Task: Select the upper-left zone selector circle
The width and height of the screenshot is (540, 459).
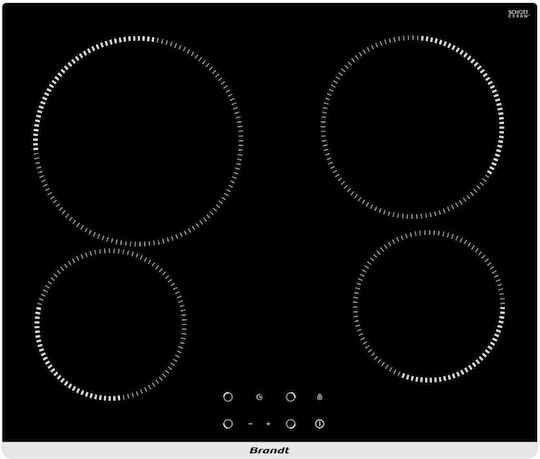Action: [x=228, y=397]
